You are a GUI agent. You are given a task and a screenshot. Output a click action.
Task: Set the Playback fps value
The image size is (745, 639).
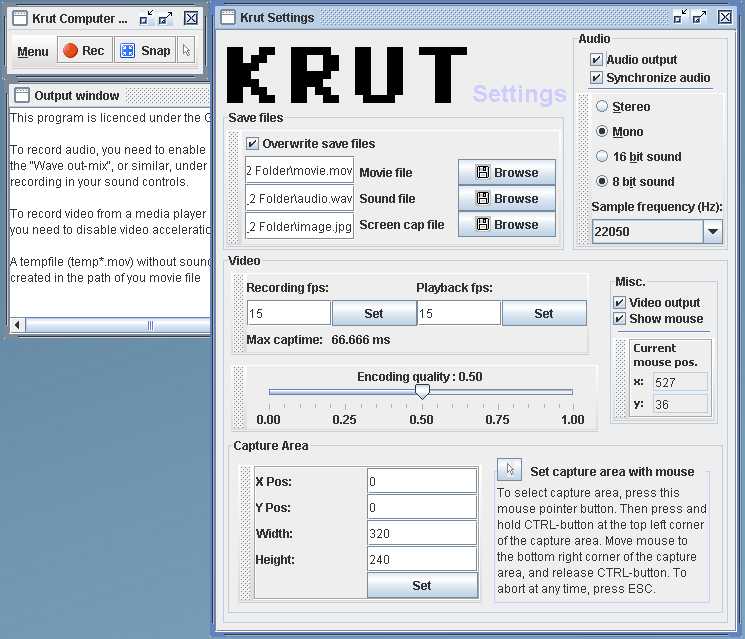(x=544, y=314)
